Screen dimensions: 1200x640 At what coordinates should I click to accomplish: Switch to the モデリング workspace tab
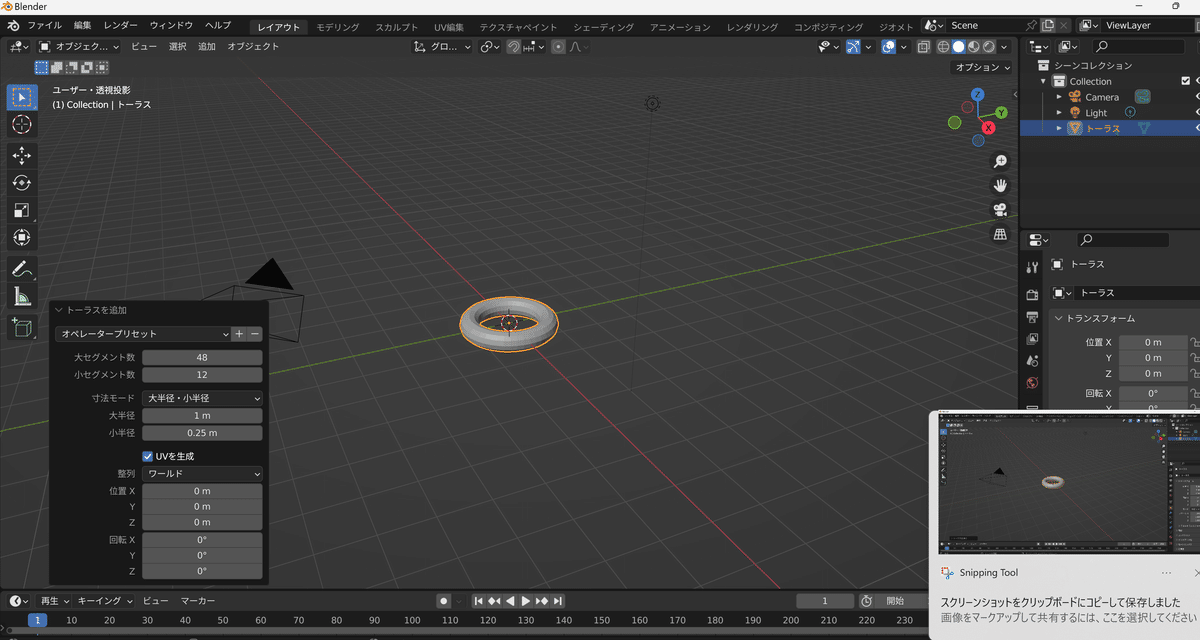click(338, 27)
